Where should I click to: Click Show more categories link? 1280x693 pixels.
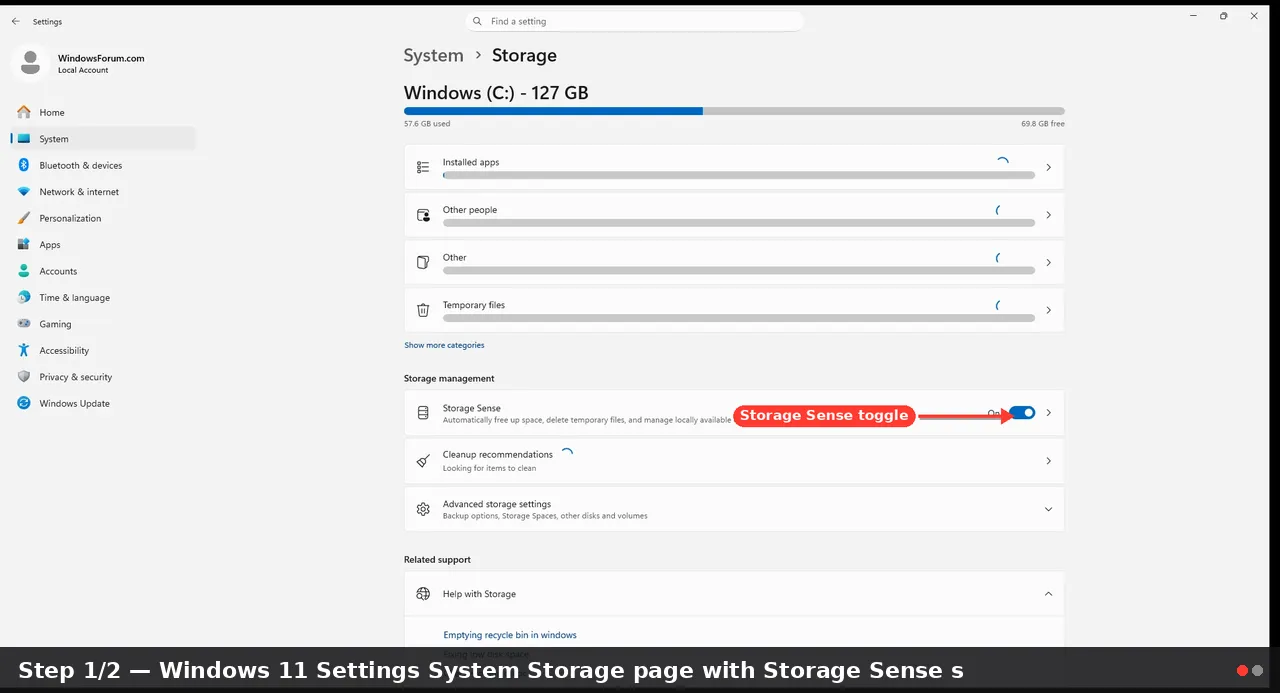pyautogui.click(x=444, y=345)
